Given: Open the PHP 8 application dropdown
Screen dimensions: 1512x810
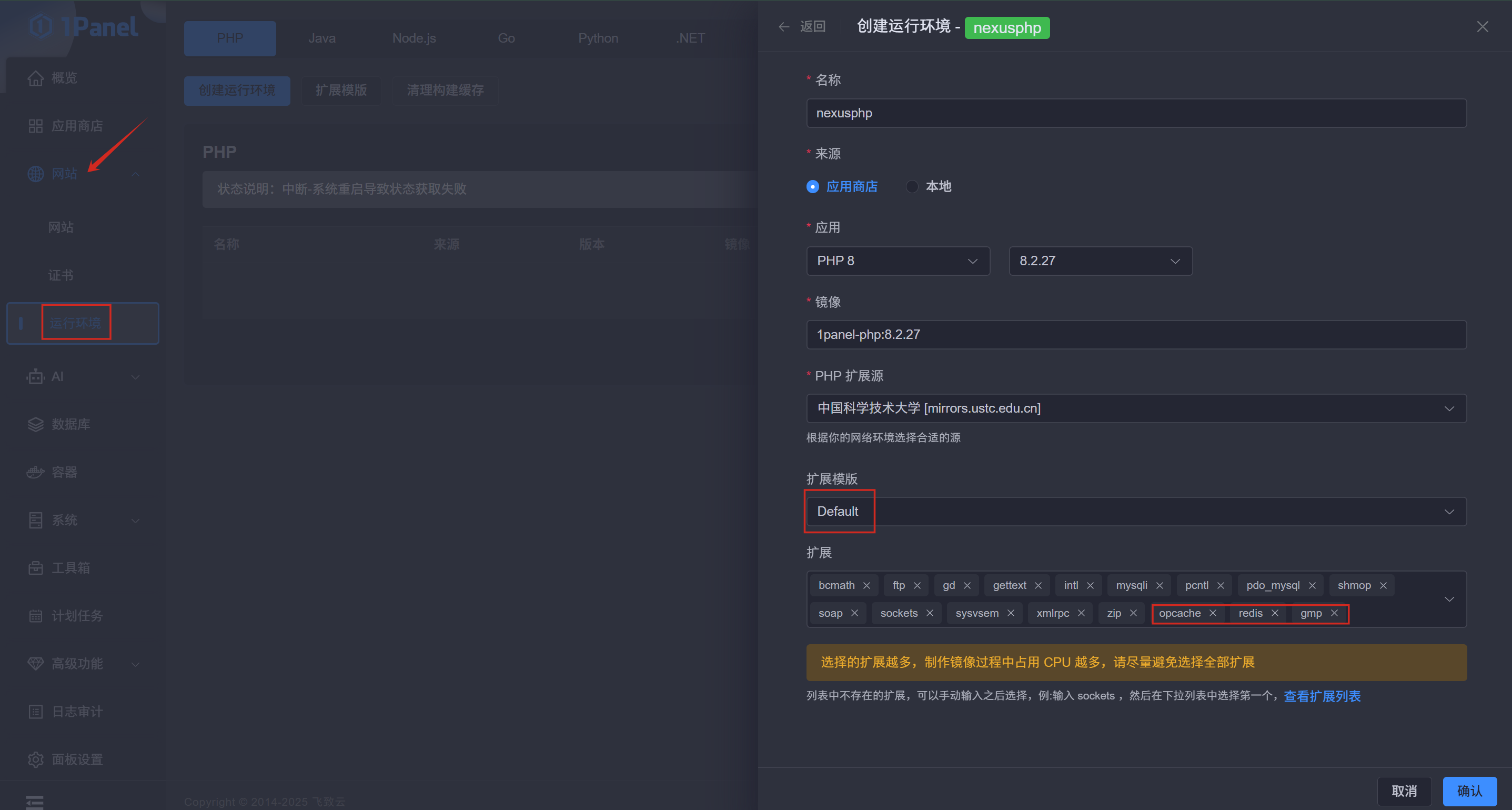Looking at the screenshot, I should (898, 260).
